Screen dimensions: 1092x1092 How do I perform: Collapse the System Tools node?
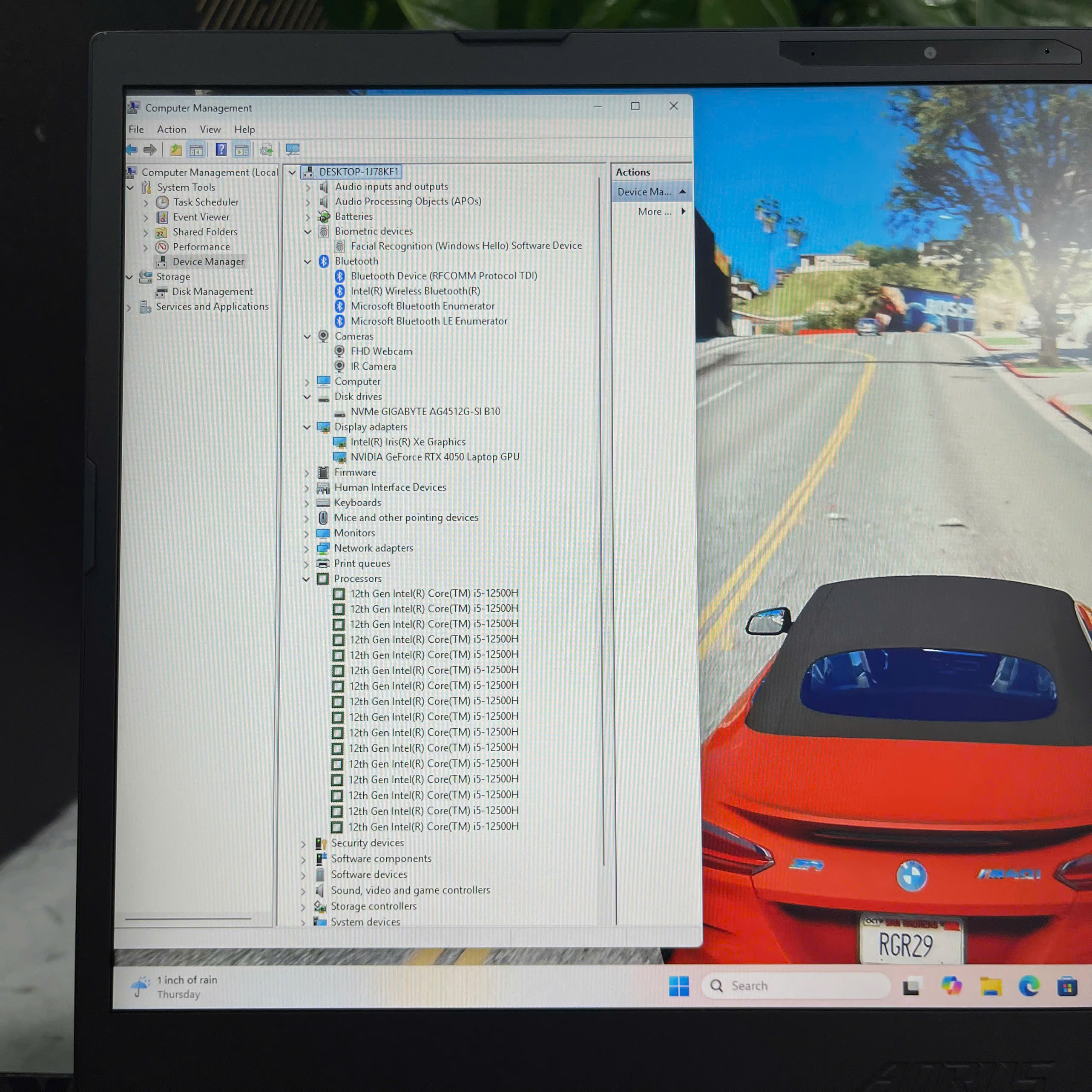point(131,187)
